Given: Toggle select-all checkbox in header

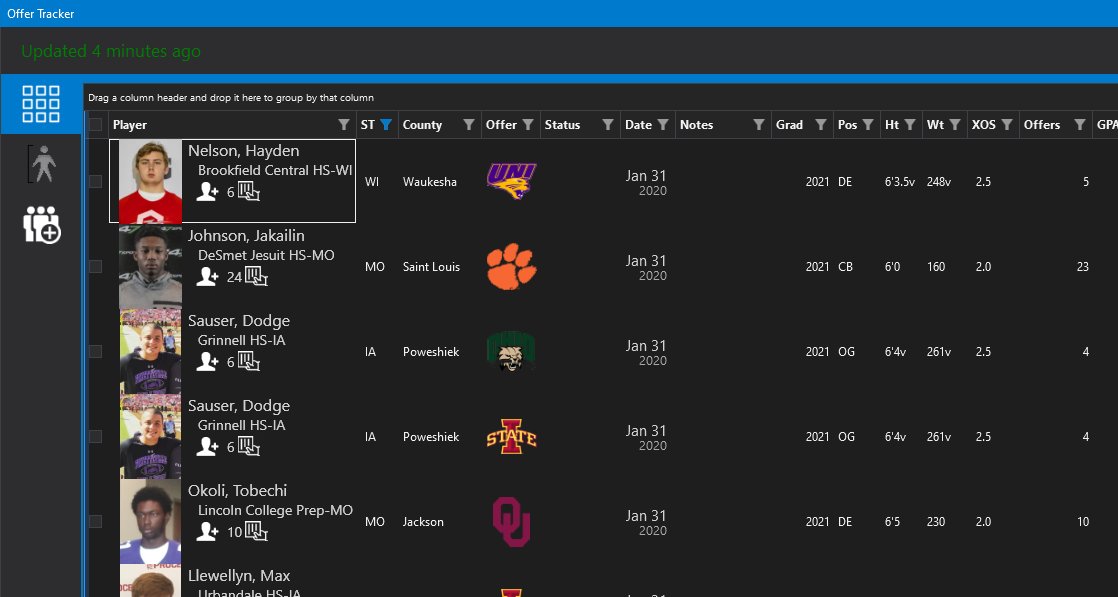Looking at the screenshot, I should point(96,125).
